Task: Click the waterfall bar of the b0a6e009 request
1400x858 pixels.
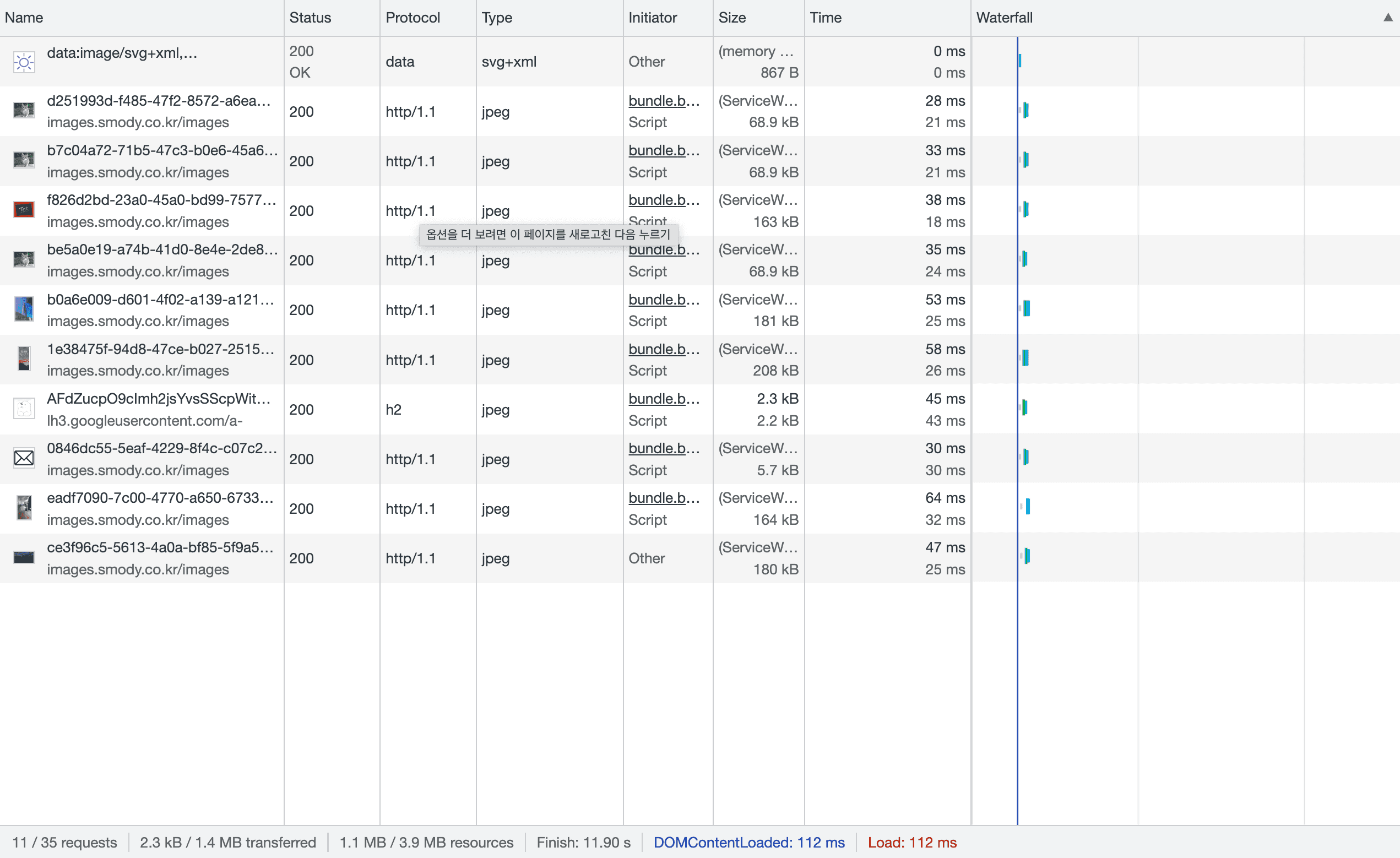Action: coord(1027,308)
